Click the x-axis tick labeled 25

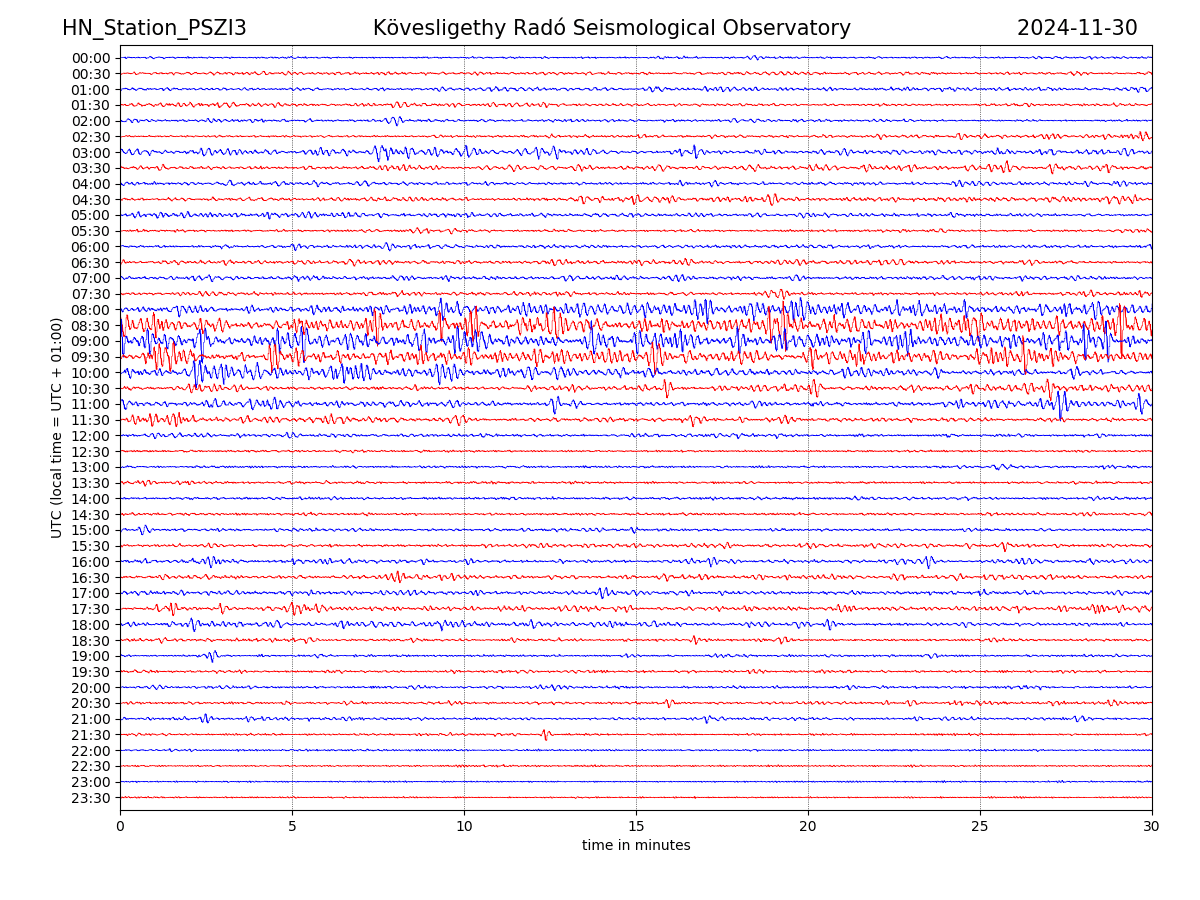[980, 827]
